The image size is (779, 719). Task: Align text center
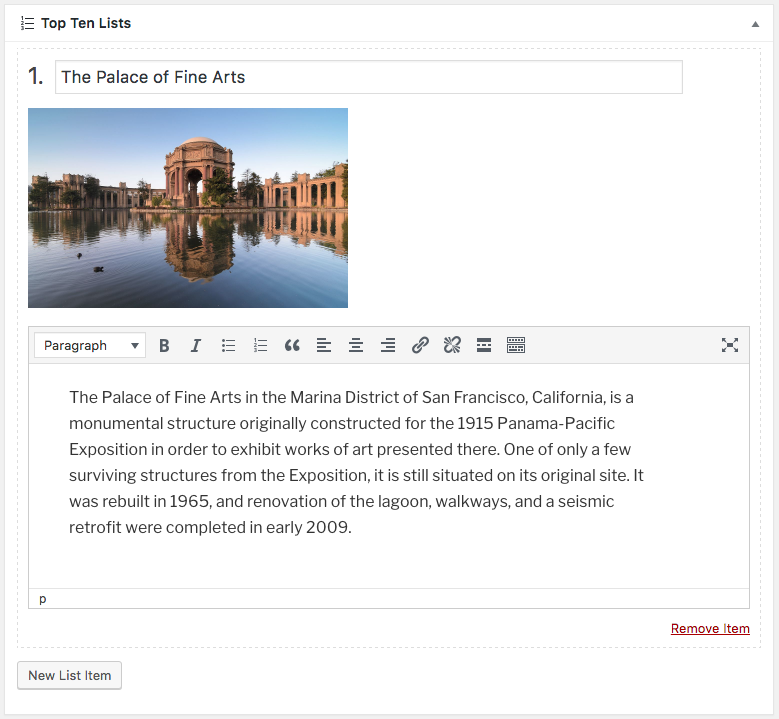(x=356, y=345)
